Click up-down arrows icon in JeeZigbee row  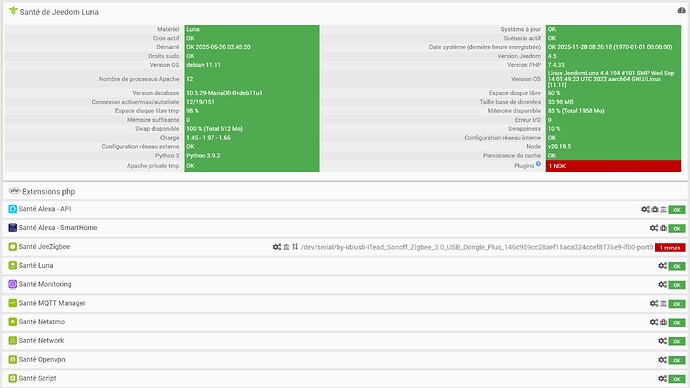coord(295,247)
